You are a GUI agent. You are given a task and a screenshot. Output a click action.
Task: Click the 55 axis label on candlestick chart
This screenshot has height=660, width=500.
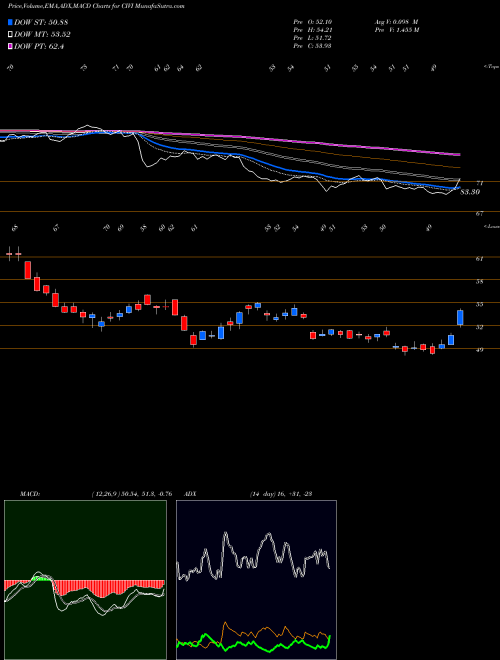click(479, 304)
